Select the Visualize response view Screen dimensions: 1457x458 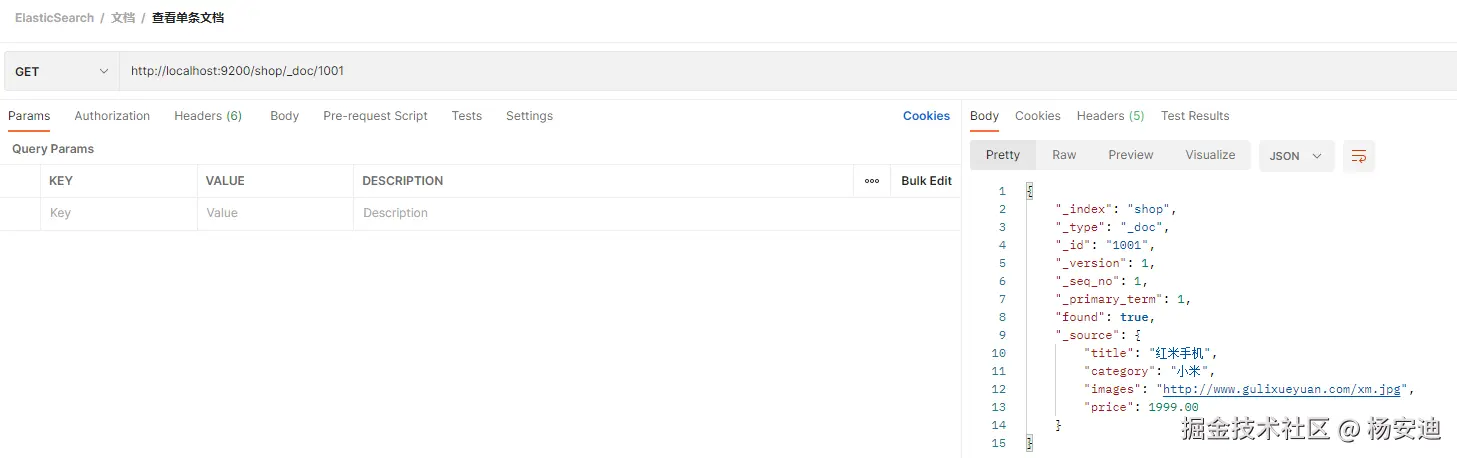tap(1210, 155)
